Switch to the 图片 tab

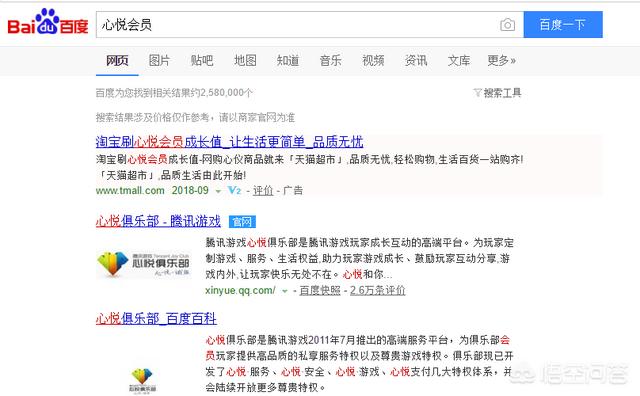tap(159, 60)
